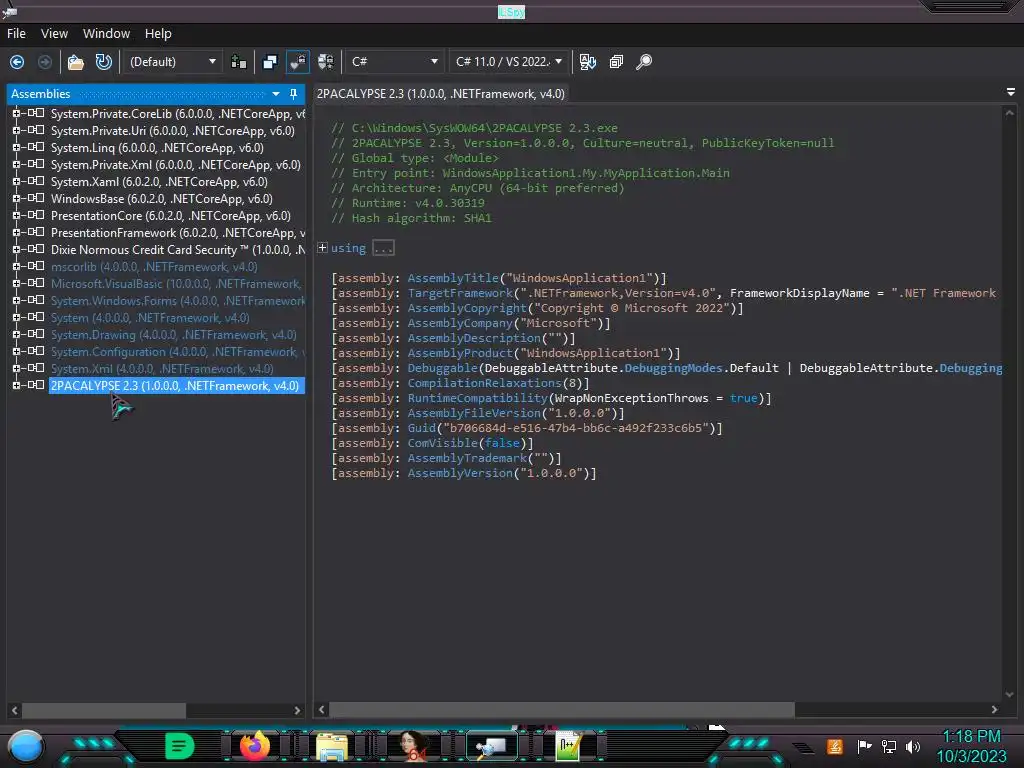Toggle show all types and members
Viewport: 1024px width, 768px height.
point(325,62)
